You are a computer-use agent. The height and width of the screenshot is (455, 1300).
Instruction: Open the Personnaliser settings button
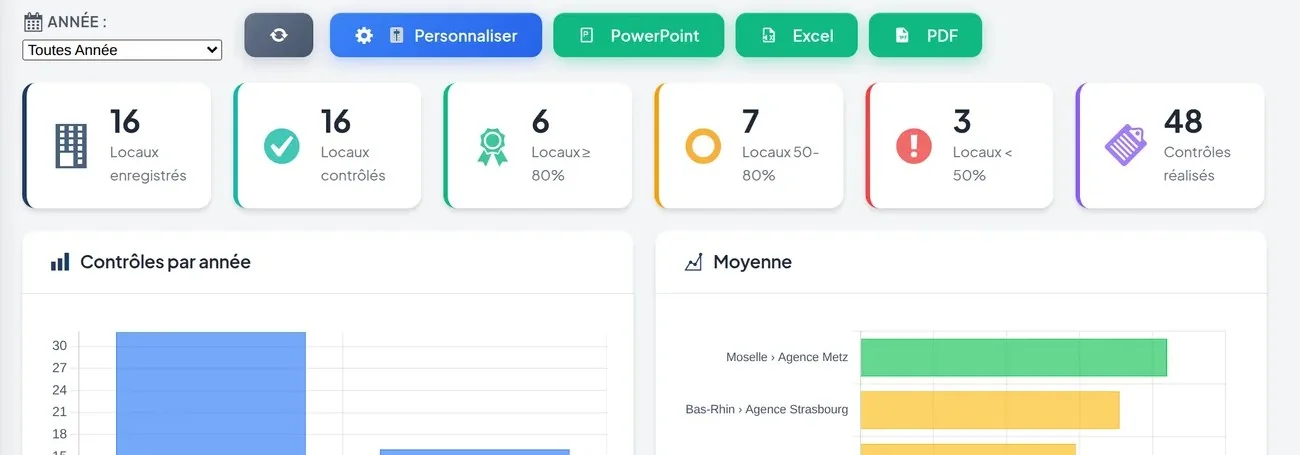pyautogui.click(x=436, y=35)
